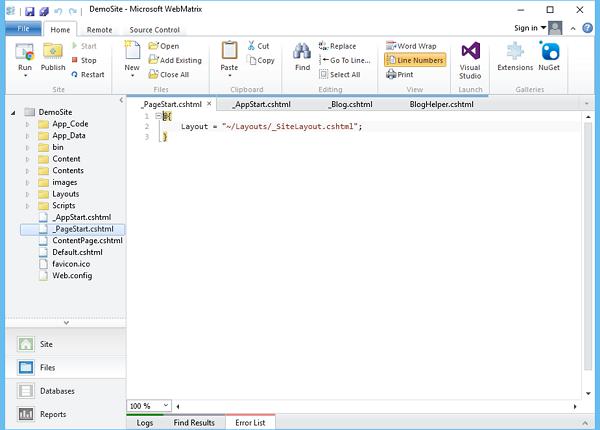600x430 pixels.
Task: Click Select All
Action: (x=339, y=74)
